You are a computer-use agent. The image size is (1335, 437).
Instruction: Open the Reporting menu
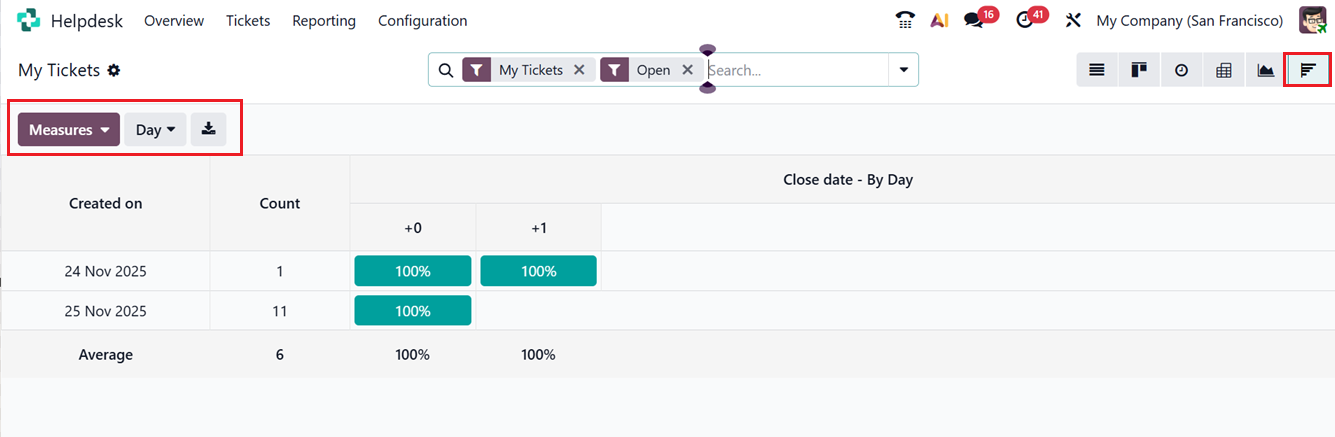pyautogui.click(x=324, y=20)
